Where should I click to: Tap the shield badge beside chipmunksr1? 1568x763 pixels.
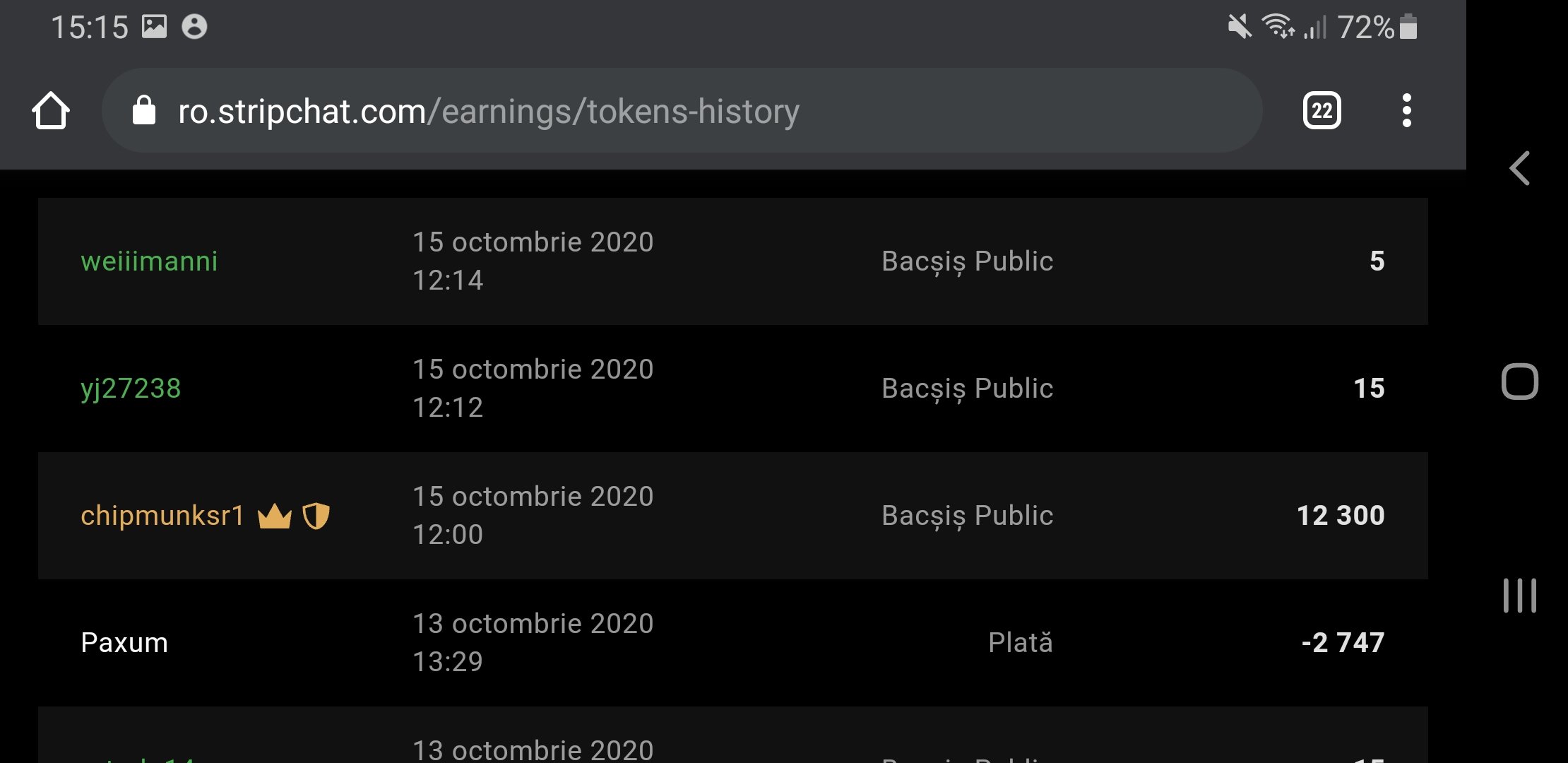click(316, 516)
